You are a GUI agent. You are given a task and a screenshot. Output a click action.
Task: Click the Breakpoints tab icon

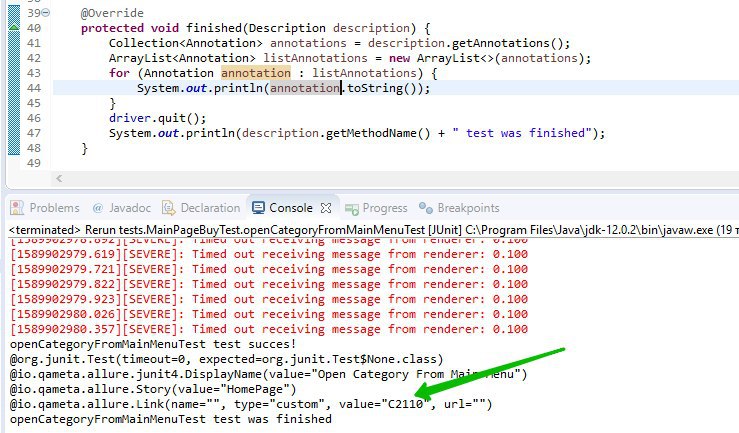[x=426, y=208]
